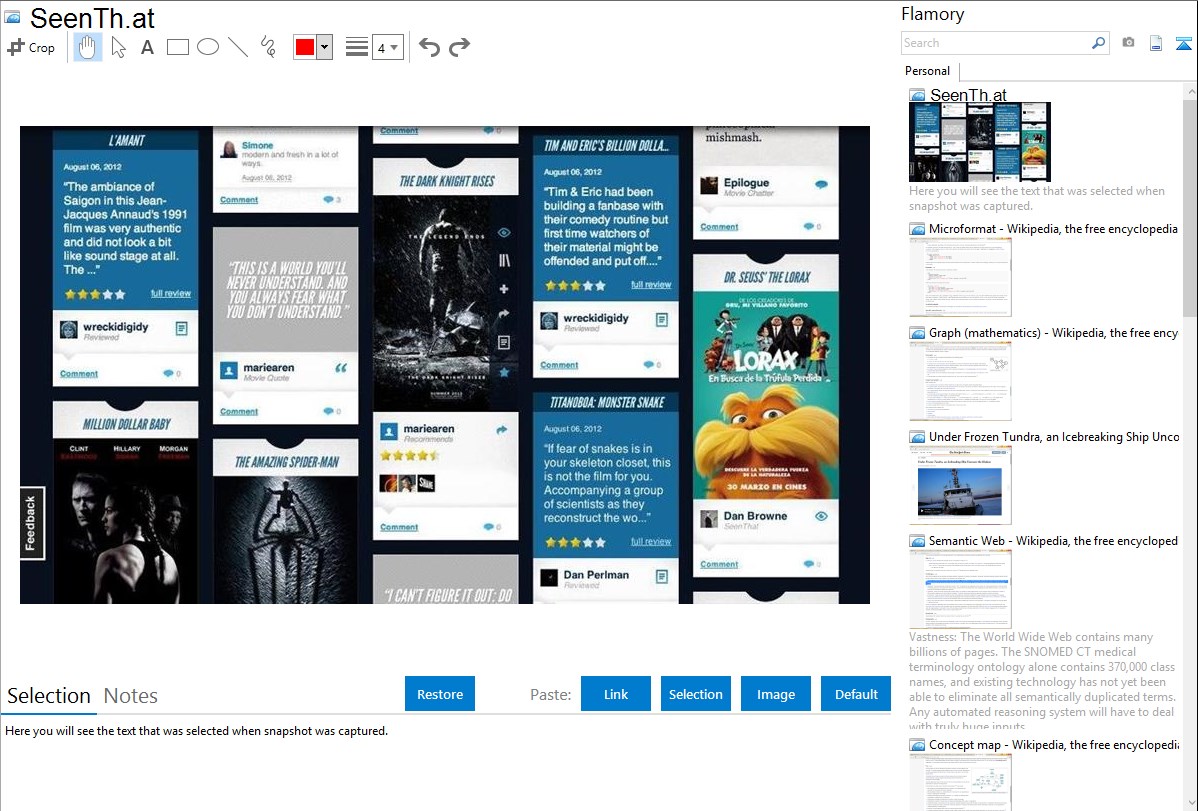Click the Microformat - Wikipedia snapshot title
Image resolution: width=1198 pixels, height=811 pixels.
tap(1054, 229)
